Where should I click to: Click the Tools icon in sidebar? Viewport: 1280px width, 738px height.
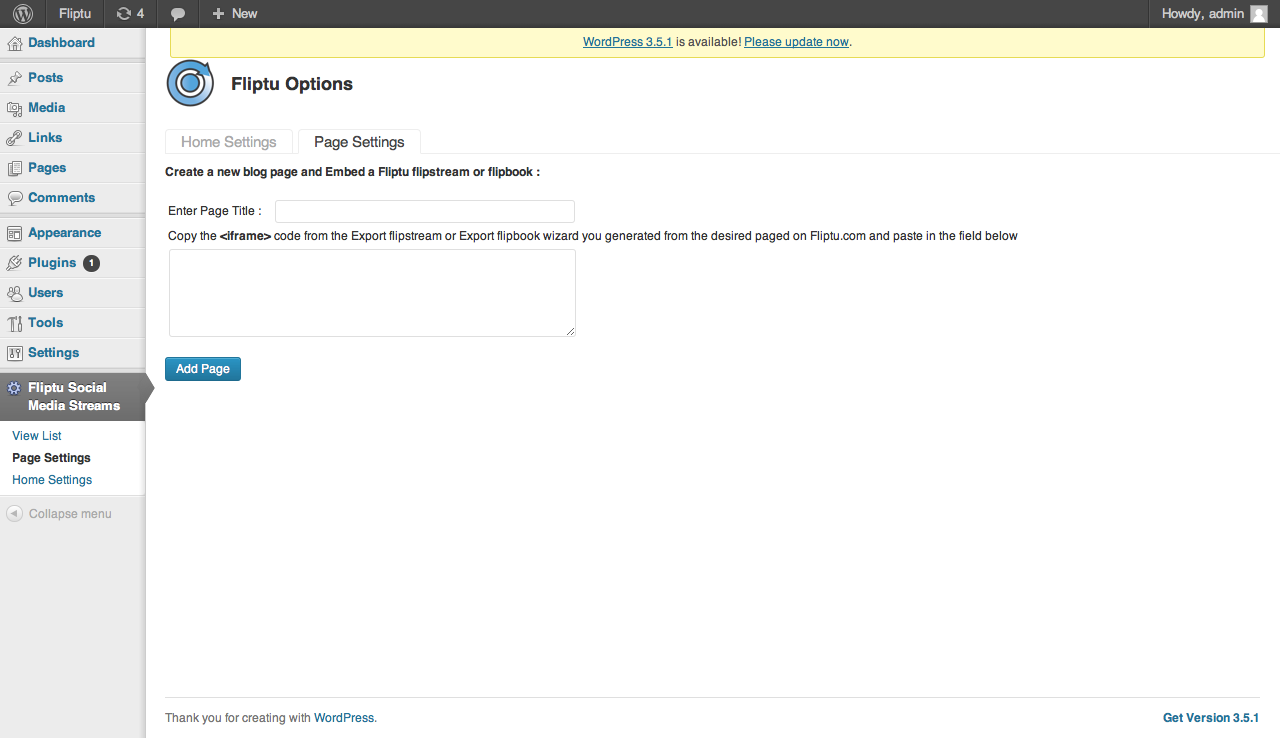(15, 323)
